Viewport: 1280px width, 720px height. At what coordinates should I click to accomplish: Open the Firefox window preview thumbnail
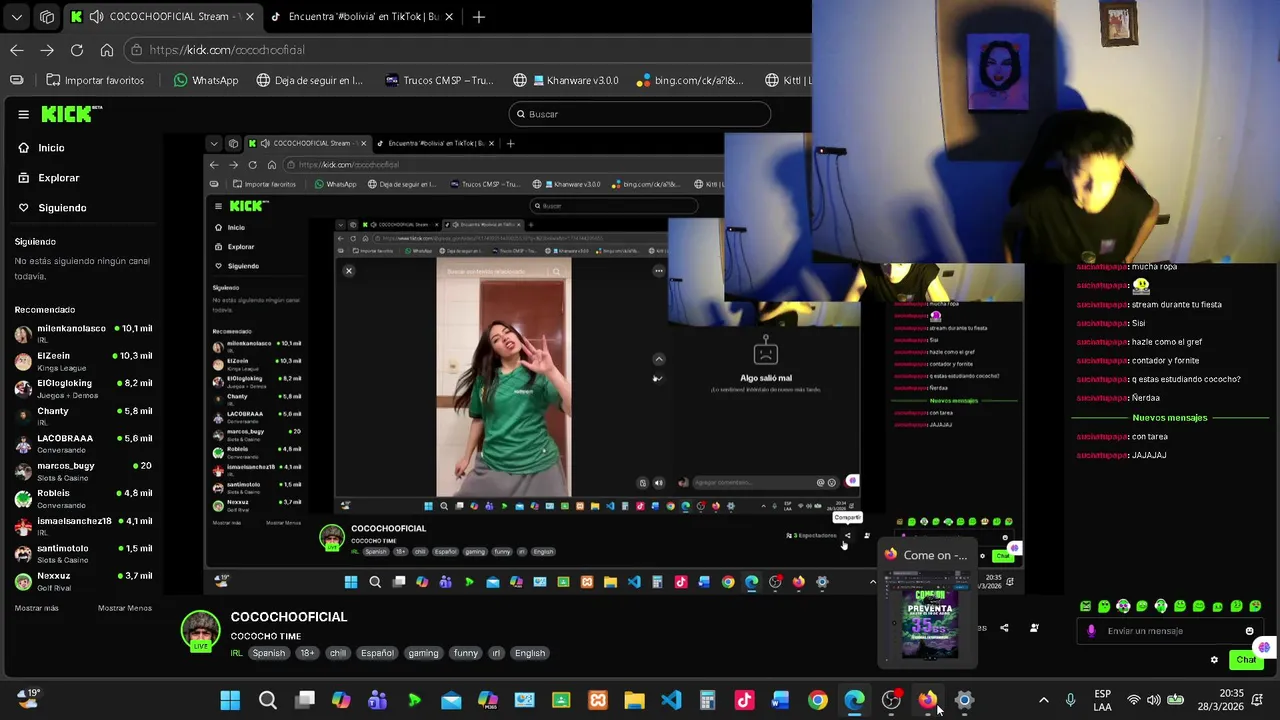point(930,615)
